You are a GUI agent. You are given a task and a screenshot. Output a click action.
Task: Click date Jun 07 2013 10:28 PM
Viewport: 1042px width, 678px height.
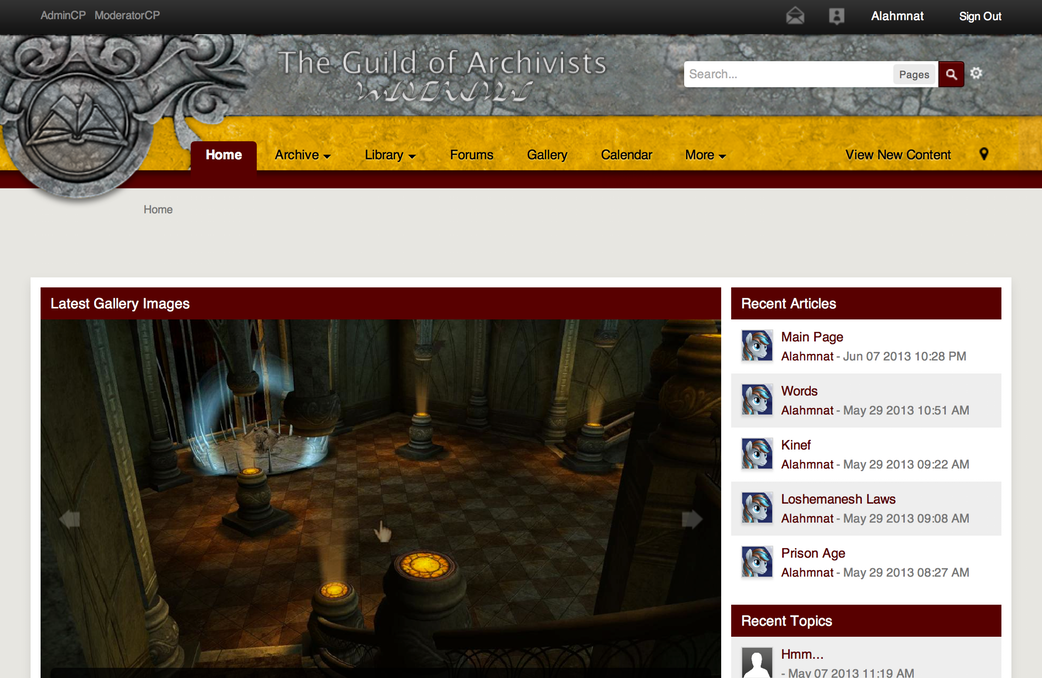(x=904, y=356)
